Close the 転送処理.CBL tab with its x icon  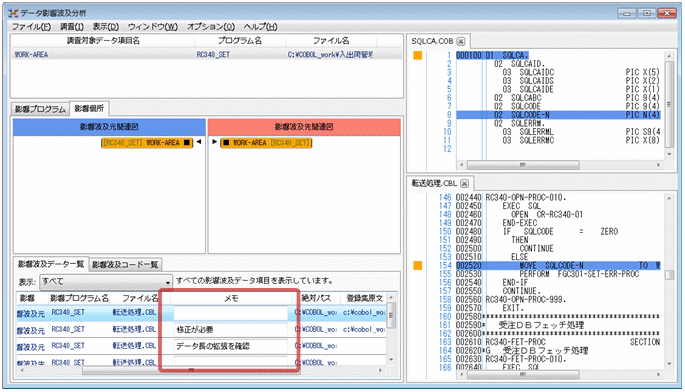pos(464,184)
